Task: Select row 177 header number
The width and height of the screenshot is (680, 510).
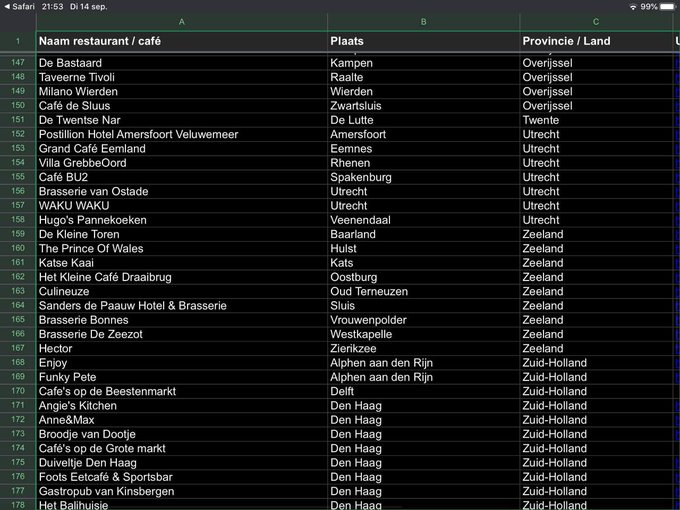Action: pyautogui.click(x=18, y=492)
